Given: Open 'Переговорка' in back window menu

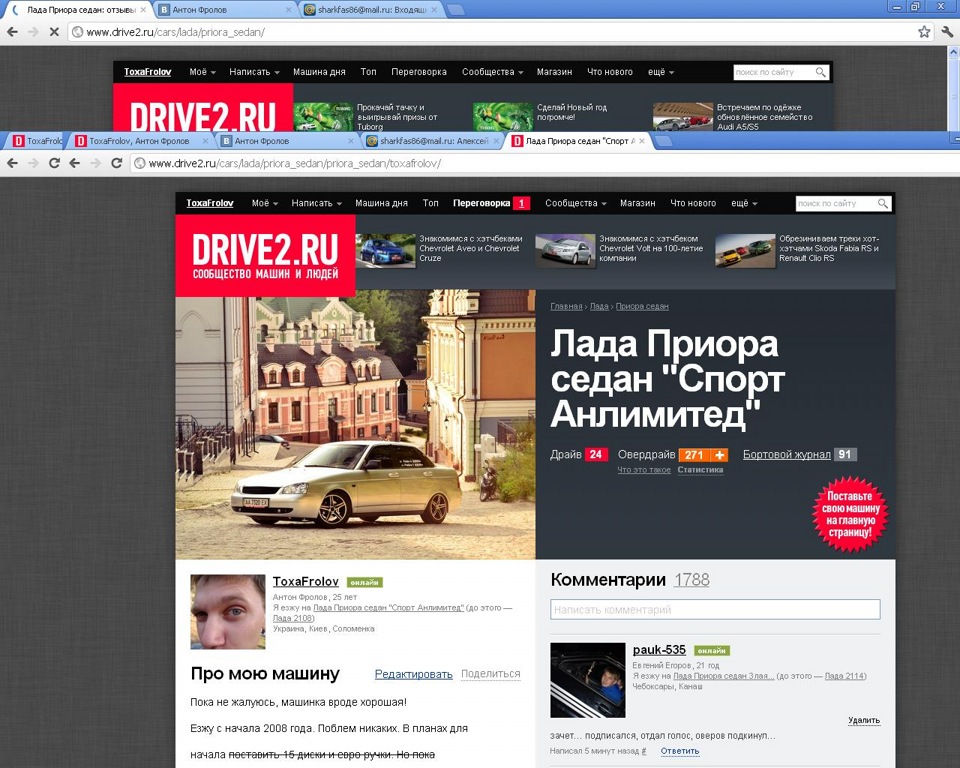Looking at the screenshot, I should point(419,72).
